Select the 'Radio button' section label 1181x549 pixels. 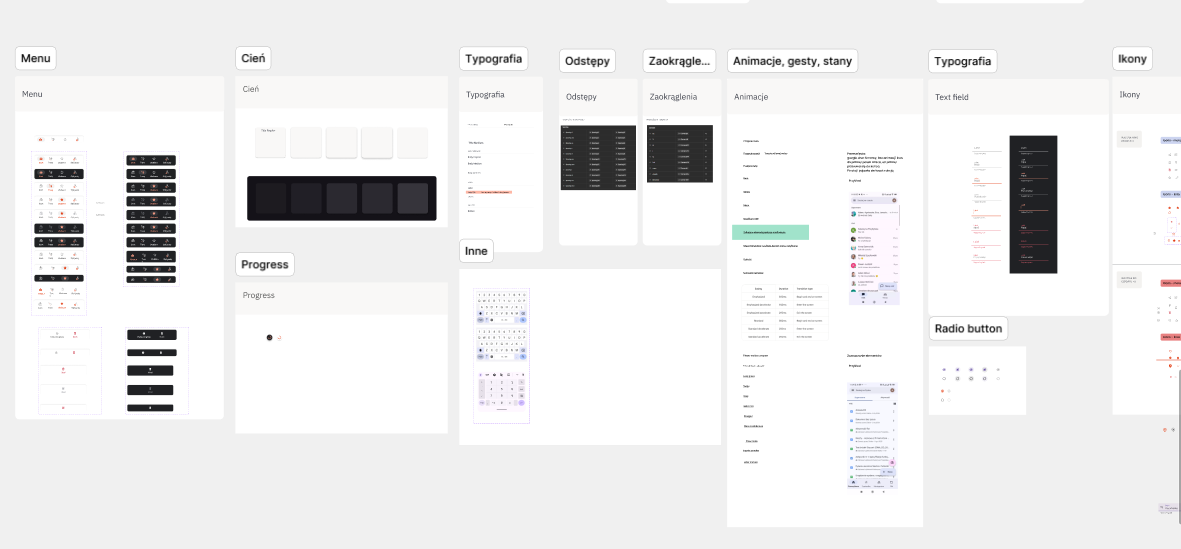pyautogui.click(x=968, y=328)
